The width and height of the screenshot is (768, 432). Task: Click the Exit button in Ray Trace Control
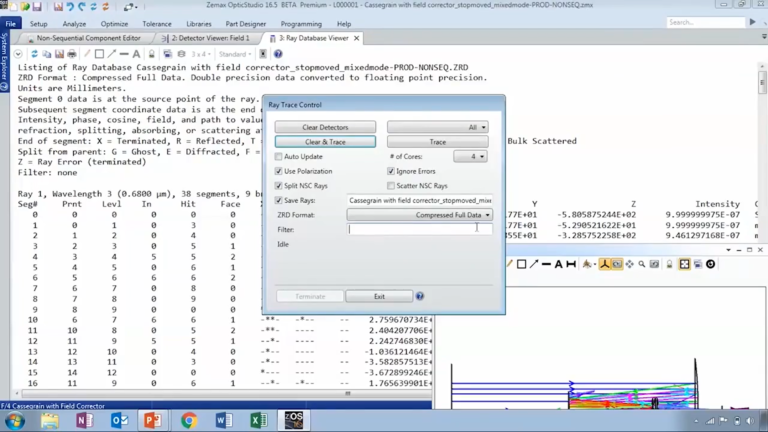tap(379, 296)
